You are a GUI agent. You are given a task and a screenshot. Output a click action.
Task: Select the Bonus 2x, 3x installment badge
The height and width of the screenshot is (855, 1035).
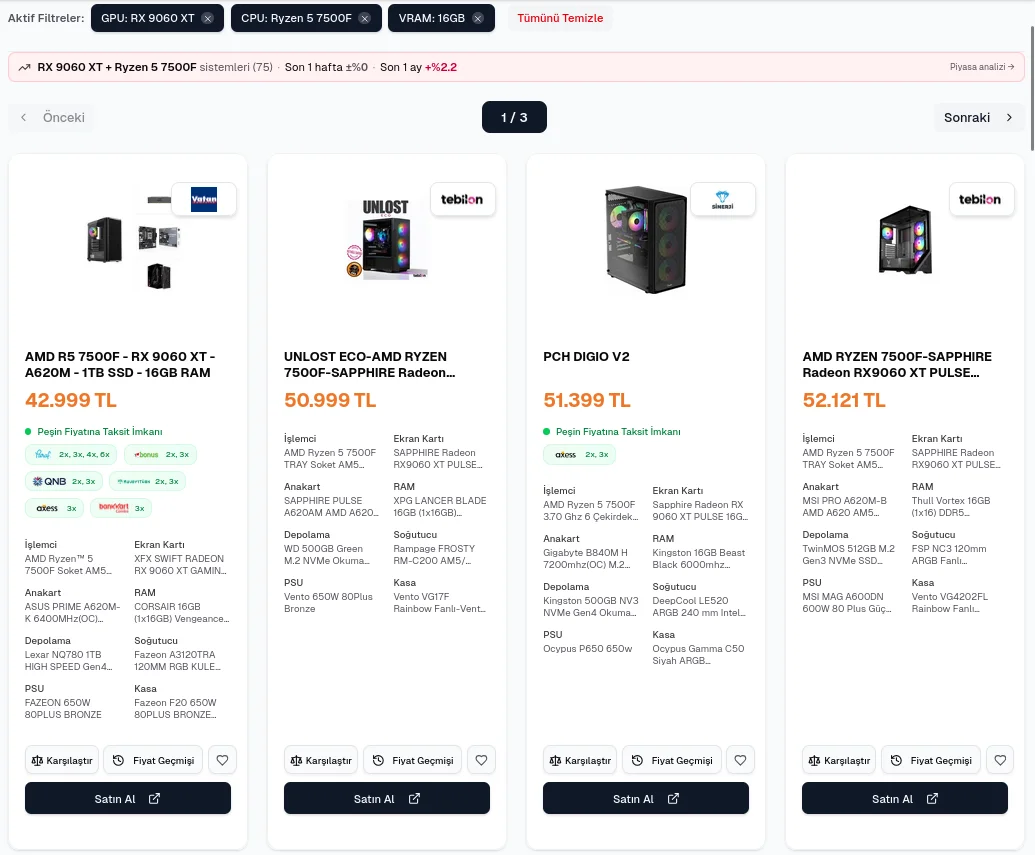click(160, 454)
